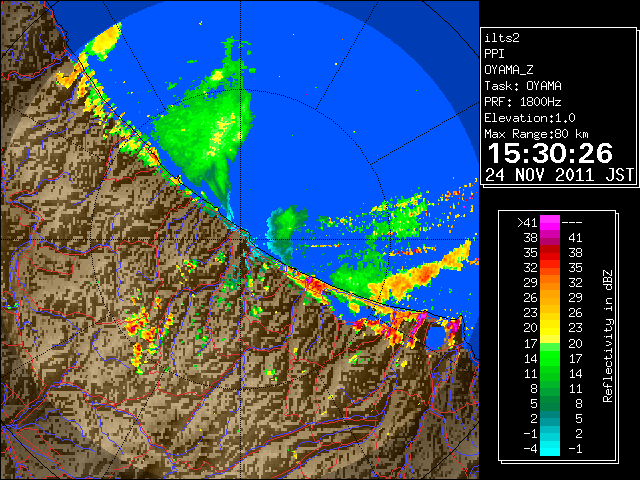Select the 'Task: OYAMA' line
The image size is (640, 480).
[x=523, y=86]
